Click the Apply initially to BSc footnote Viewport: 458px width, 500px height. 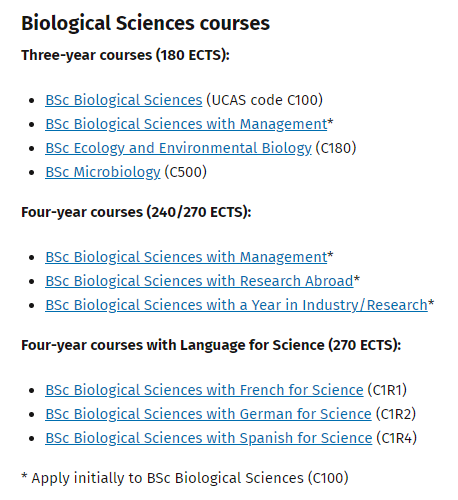(185, 478)
